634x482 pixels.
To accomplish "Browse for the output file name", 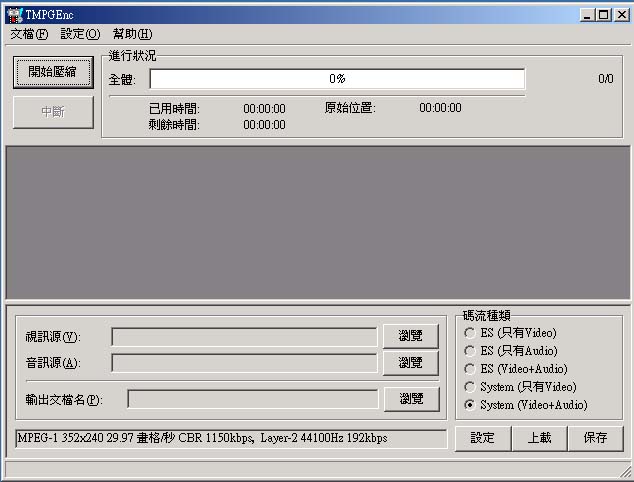I will tap(411, 399).
